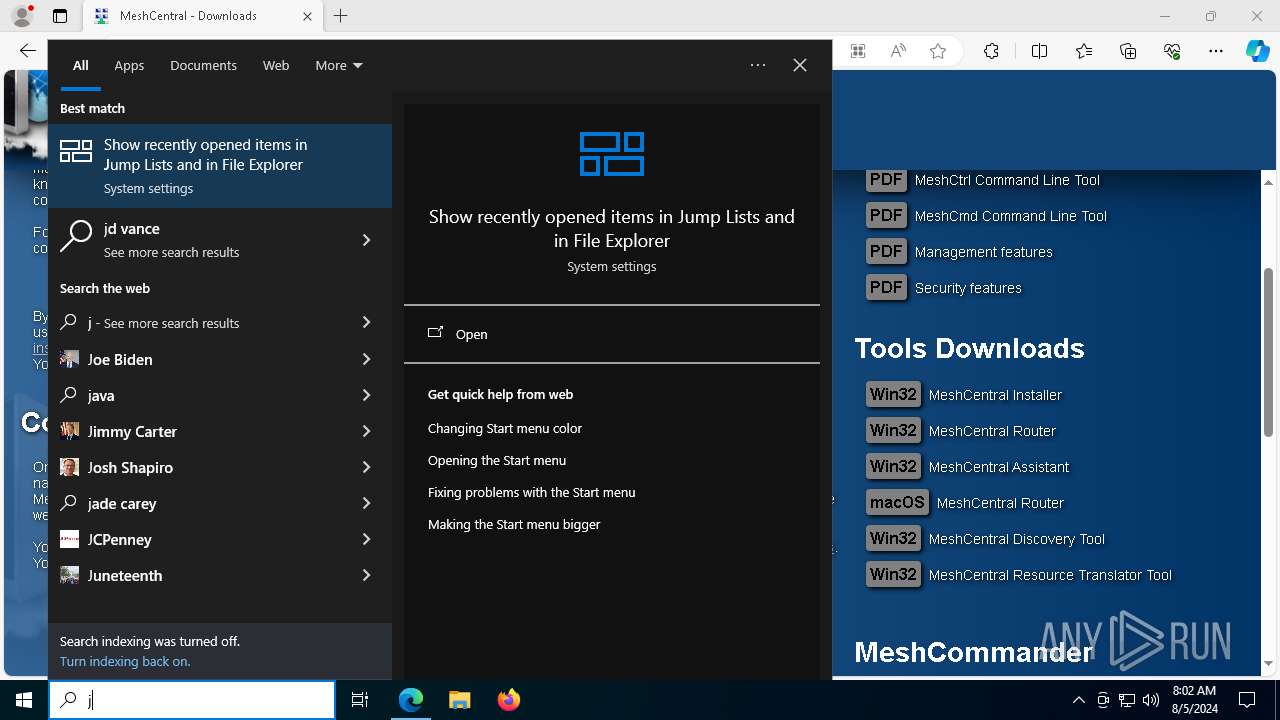
Task: Expand Juneteenth result arrow
Action: pyautogui.click(x=366, y=575)
